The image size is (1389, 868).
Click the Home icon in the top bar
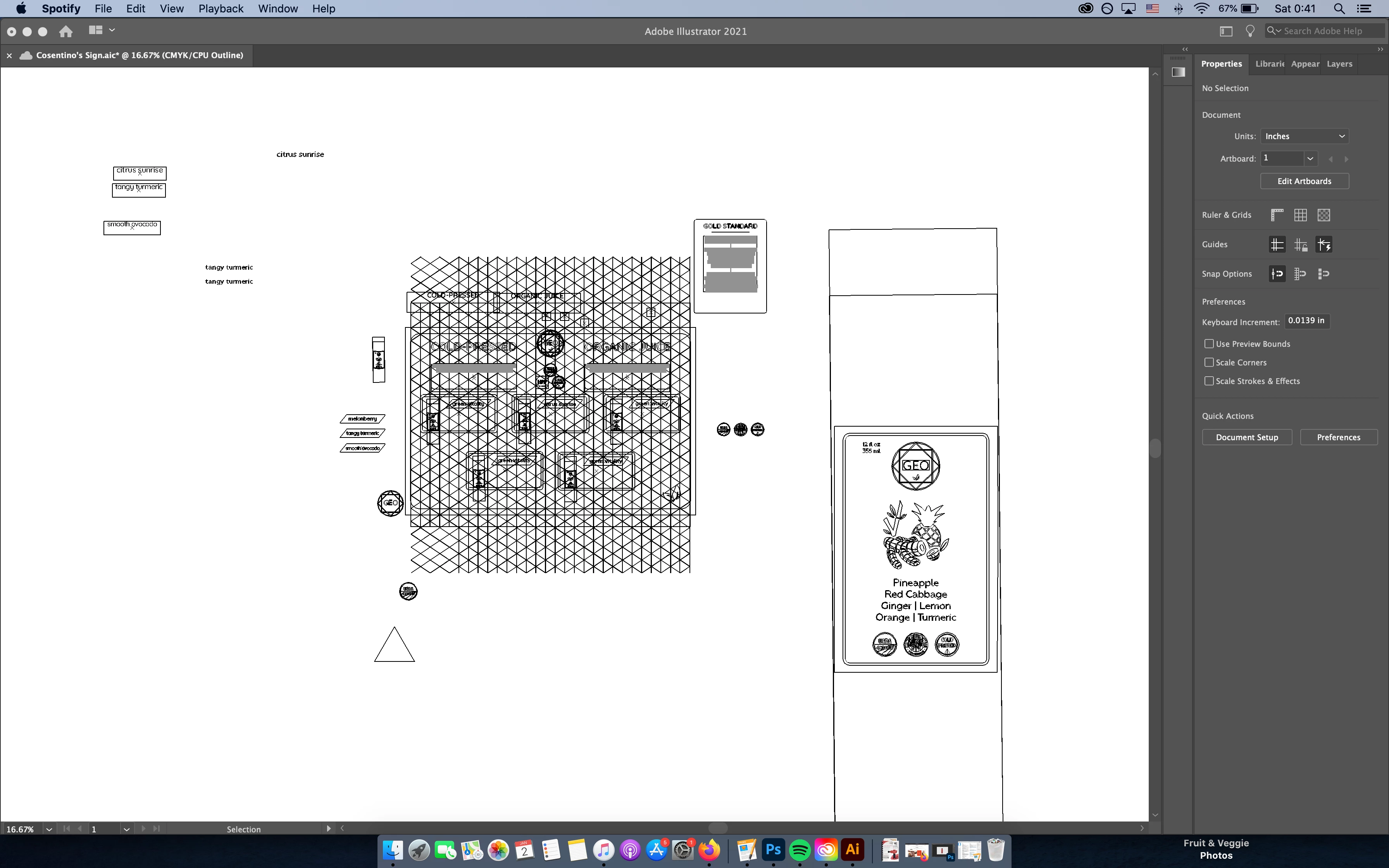coord(66,31)
